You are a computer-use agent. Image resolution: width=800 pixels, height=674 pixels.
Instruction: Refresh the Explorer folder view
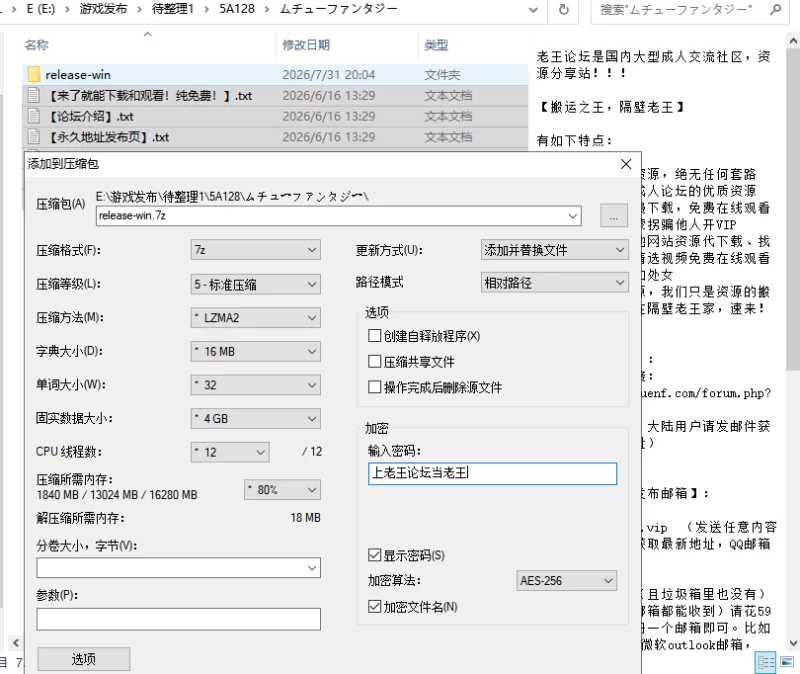point(564,9)
